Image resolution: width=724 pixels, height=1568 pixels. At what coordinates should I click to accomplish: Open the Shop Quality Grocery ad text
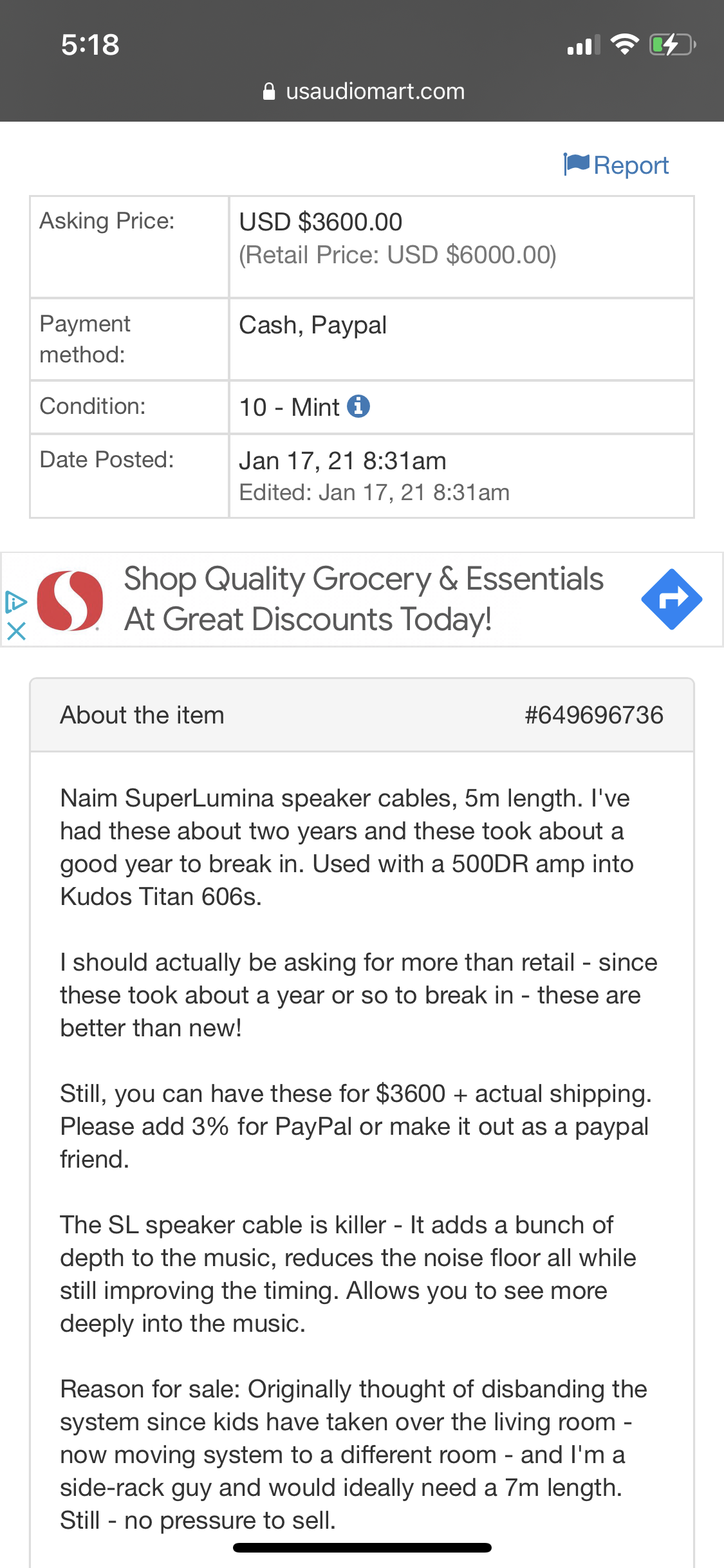(364, 599)
